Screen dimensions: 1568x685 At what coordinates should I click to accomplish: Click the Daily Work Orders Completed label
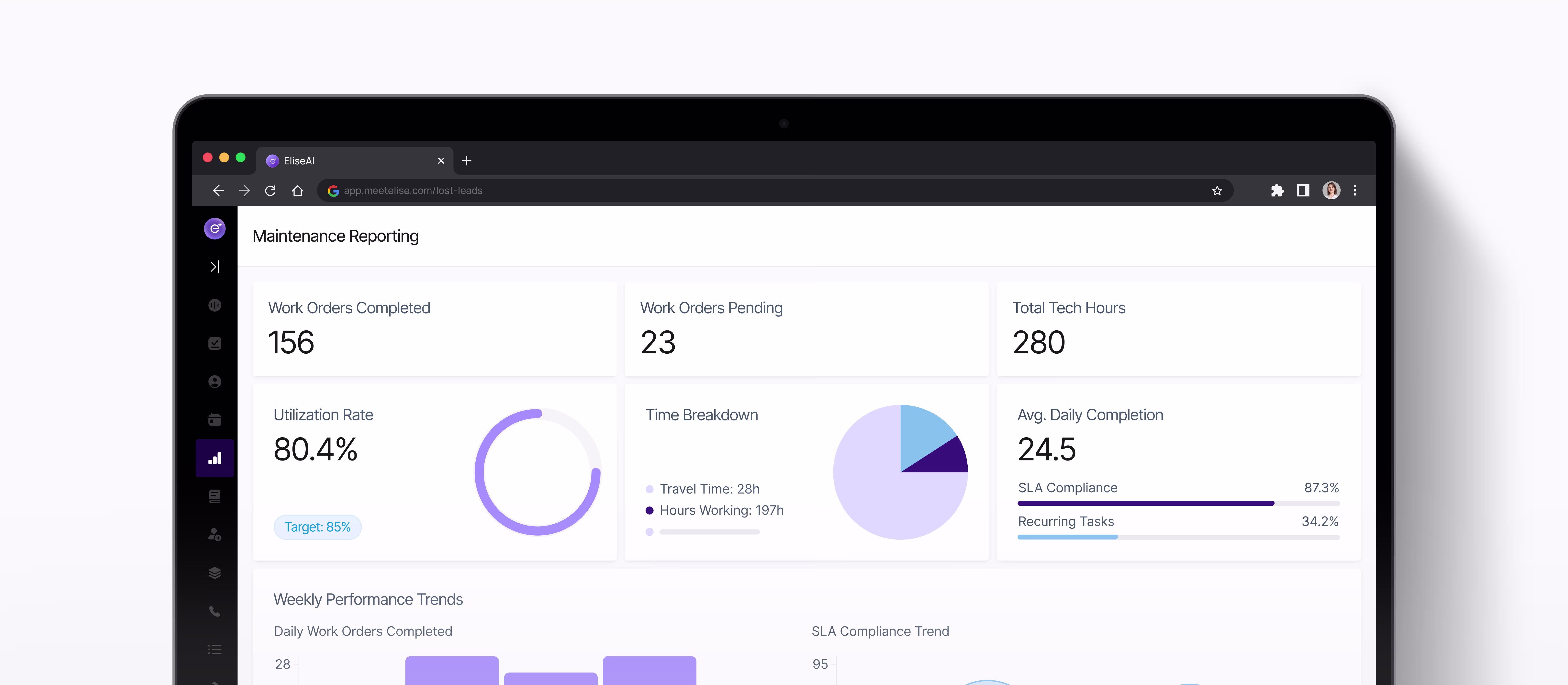[363, 631]
